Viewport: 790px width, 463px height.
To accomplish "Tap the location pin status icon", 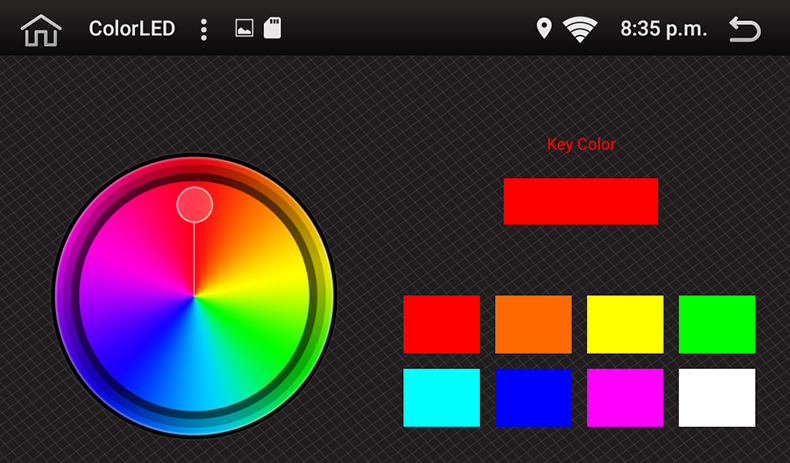I will point(544,29).
